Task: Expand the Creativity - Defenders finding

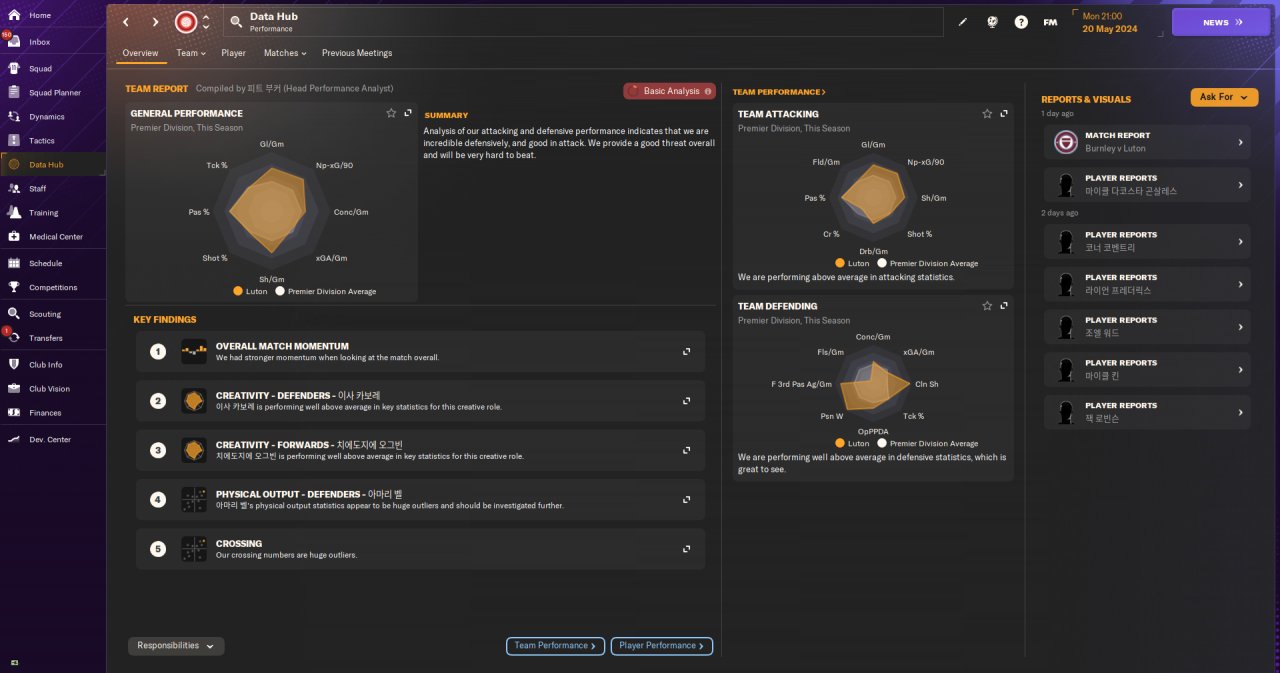Action: pyautogui.click(x=686, y=401)
